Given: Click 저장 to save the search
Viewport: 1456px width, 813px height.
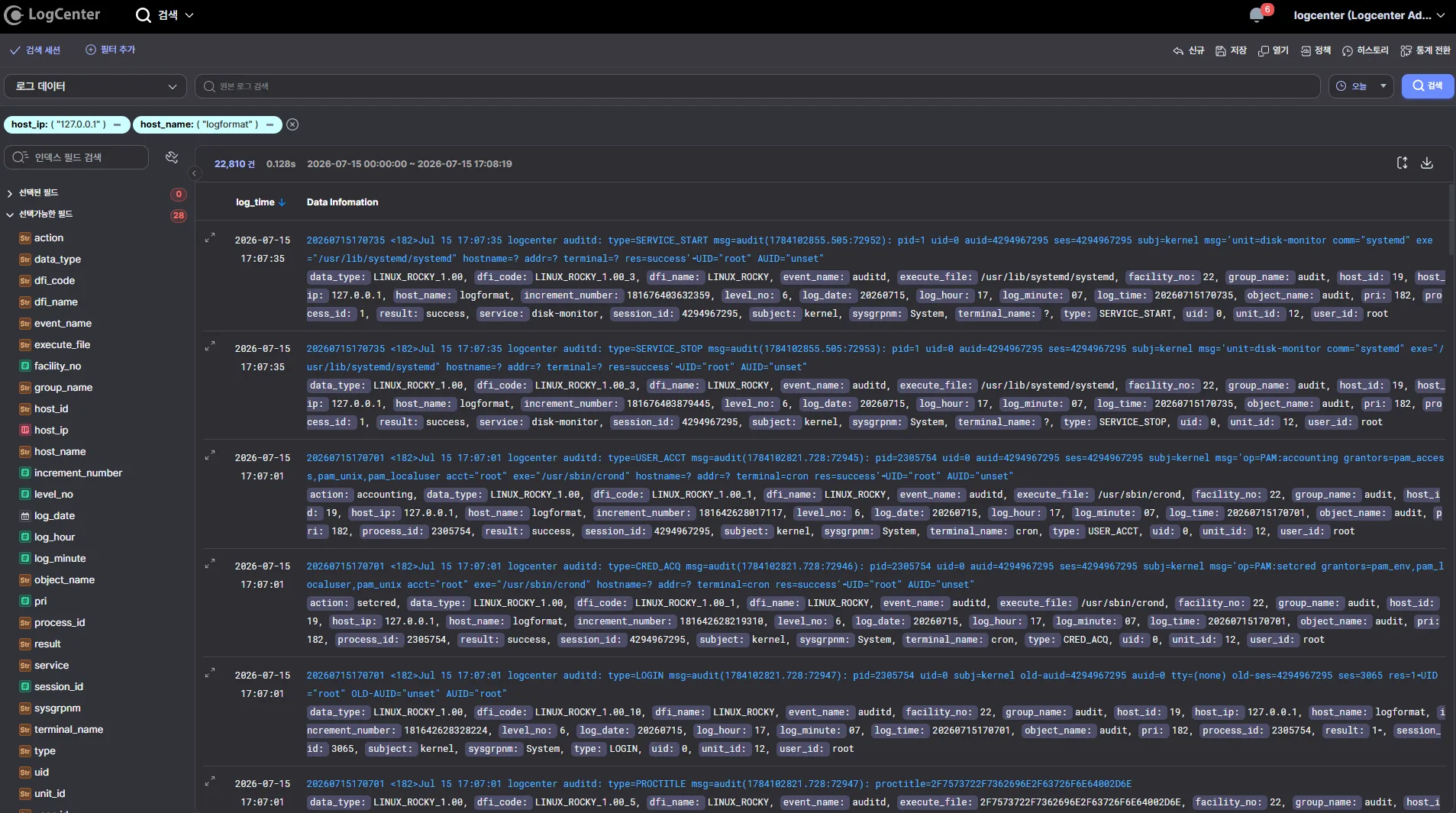Looking at the screenshot, I should (1231, 50).
